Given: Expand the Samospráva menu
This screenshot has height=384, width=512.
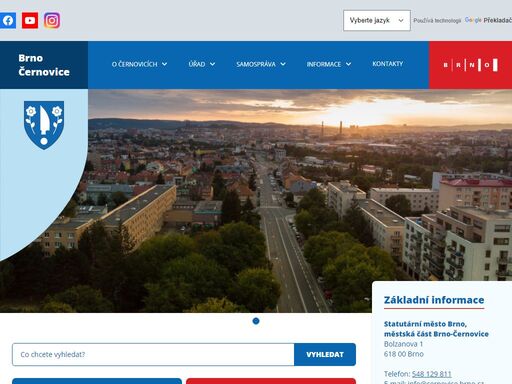Looking at the screenshot, I should [261, 64].
